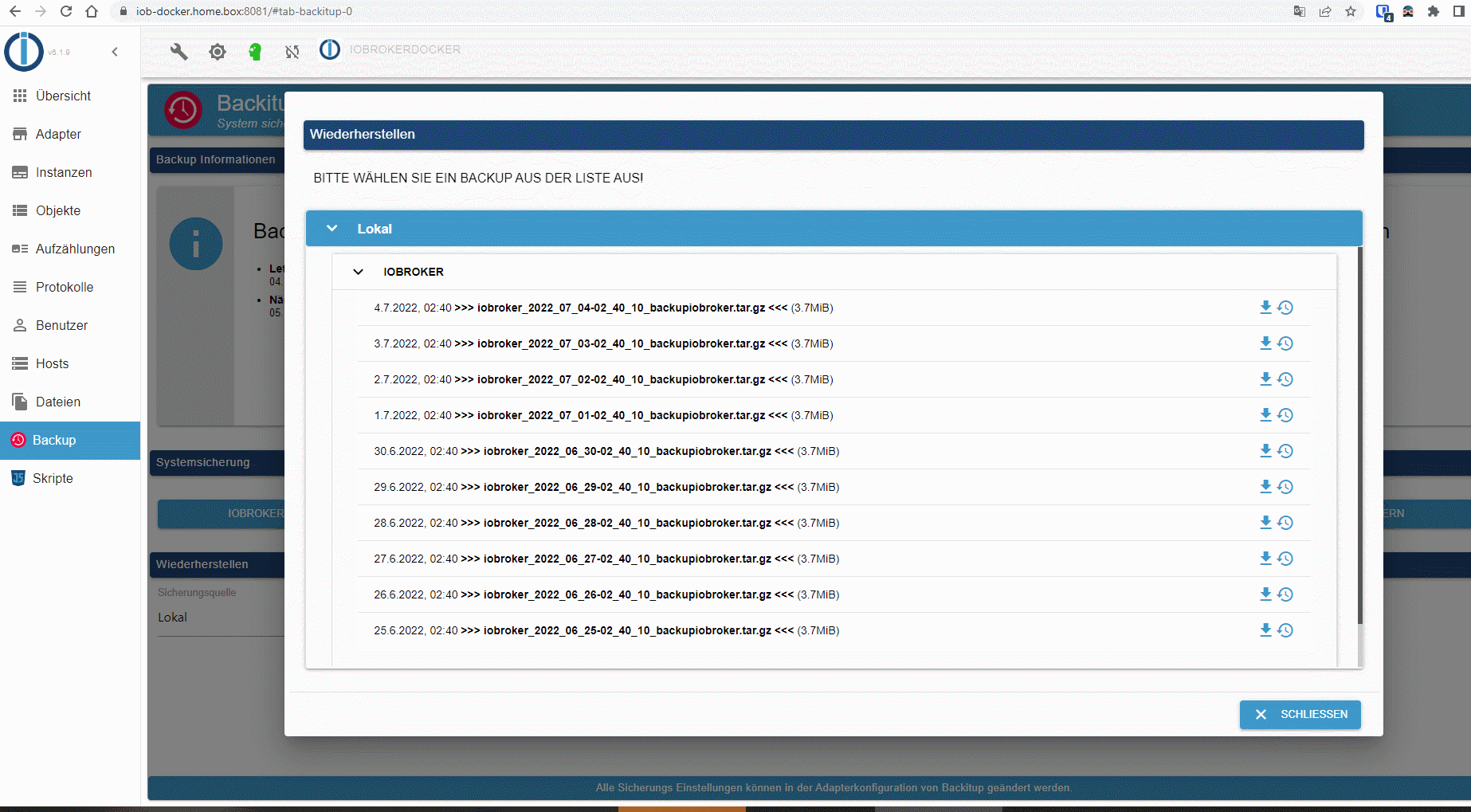Click the broken-link connection icon in toolbar

point(292,51)
